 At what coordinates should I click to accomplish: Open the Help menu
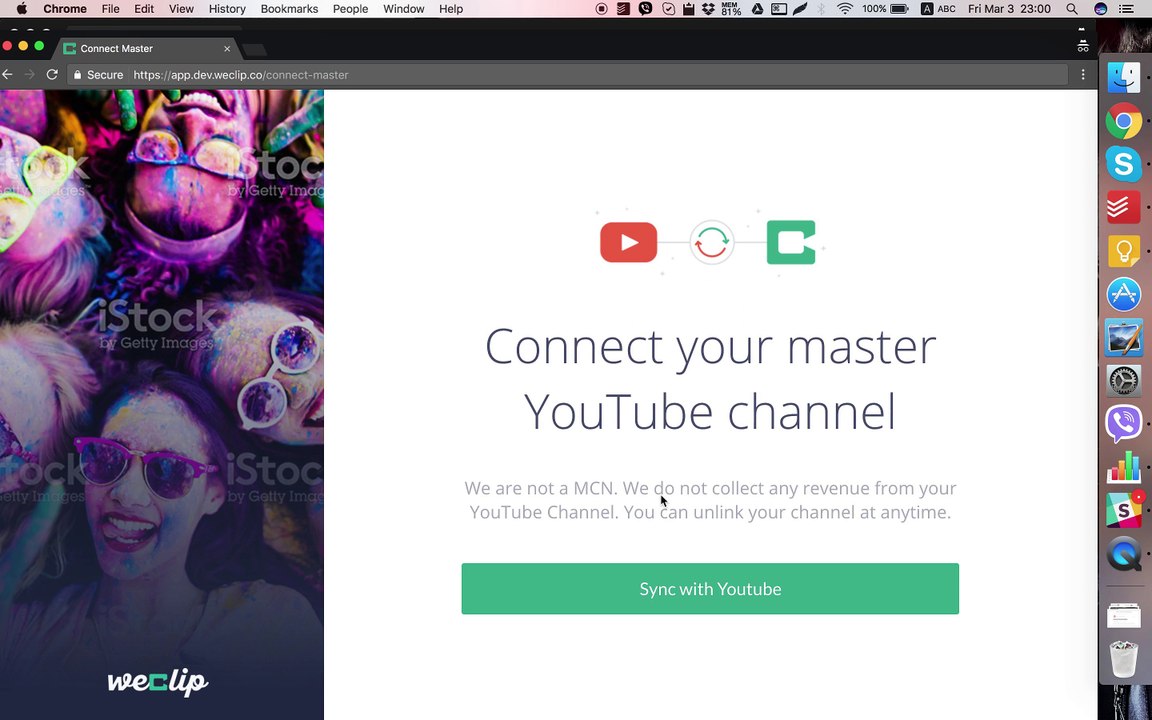coord(451,9)
